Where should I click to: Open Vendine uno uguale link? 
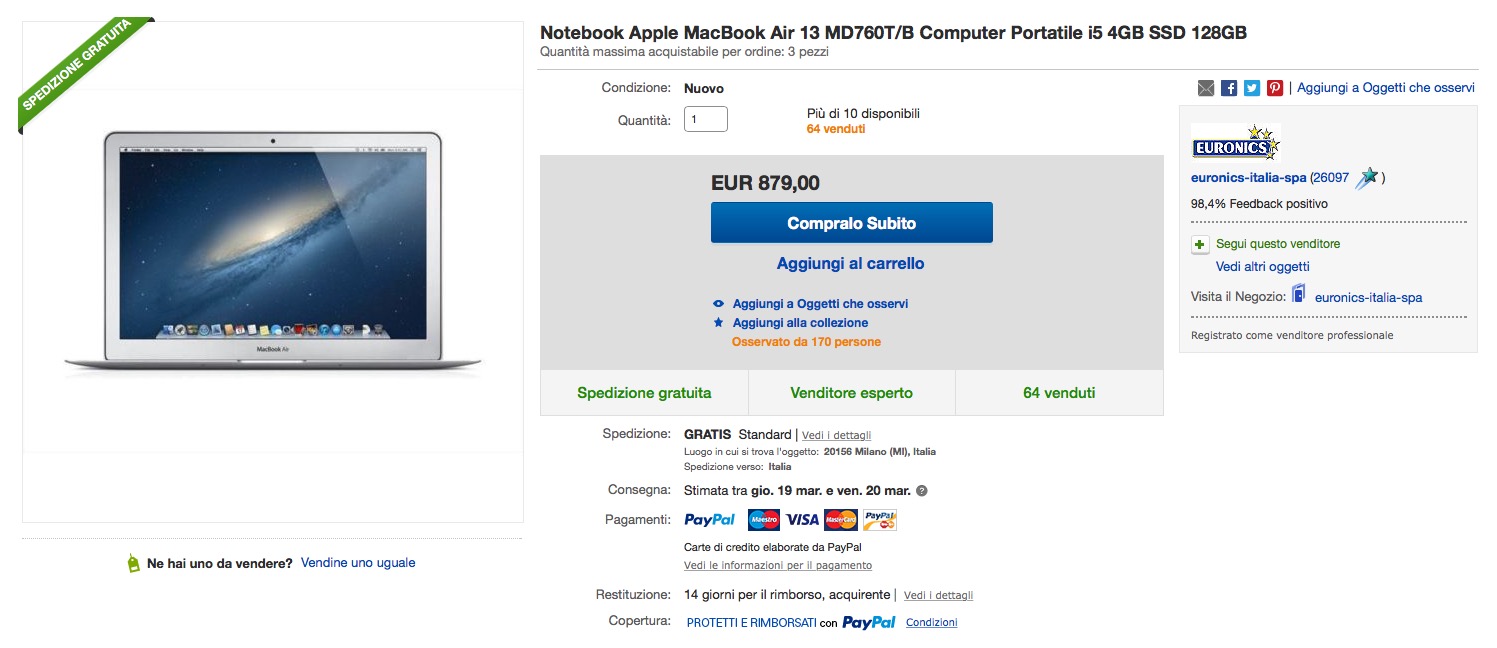[358, 563]
